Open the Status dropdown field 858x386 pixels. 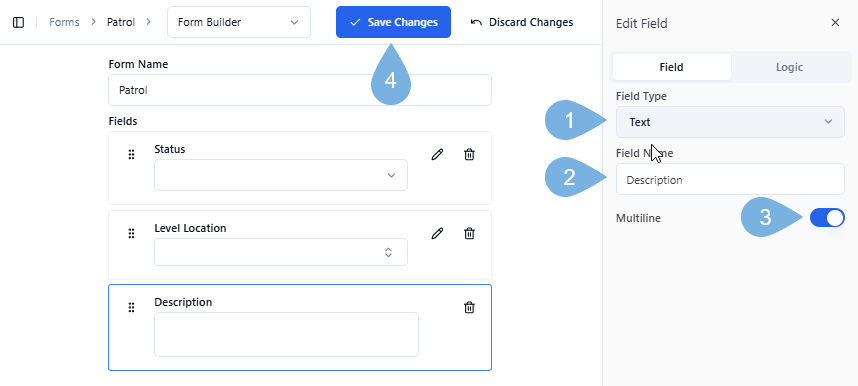(x=281, y=175)
